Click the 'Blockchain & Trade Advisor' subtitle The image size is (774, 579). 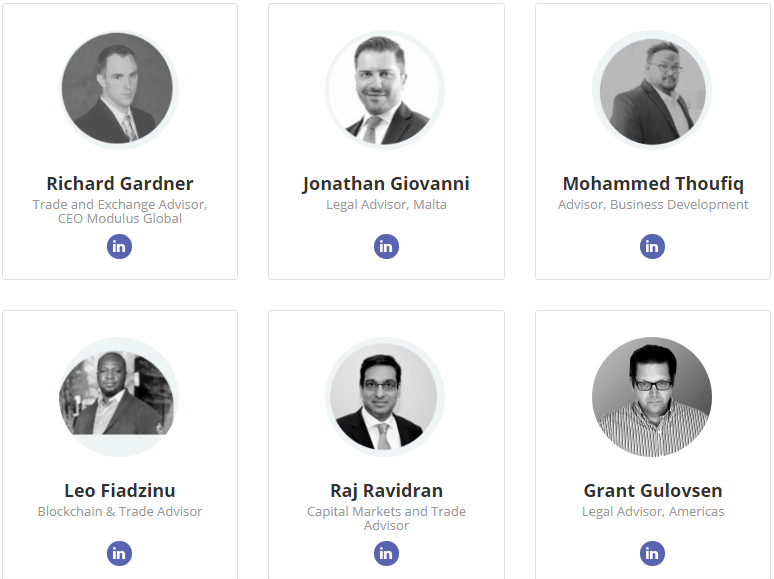120,511
